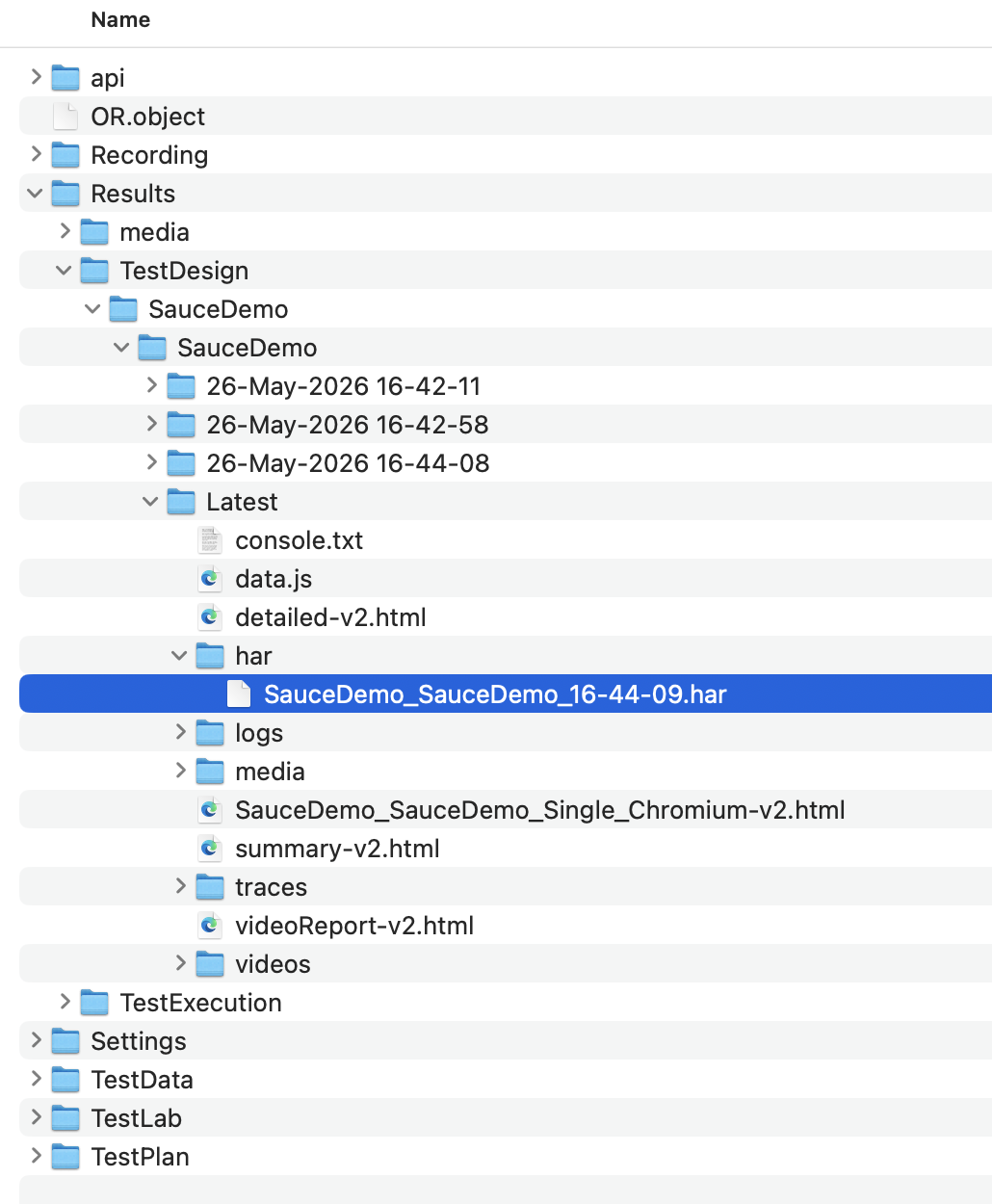Select the TestExecution folder name
Viewport: 992px width, 1204px height.
pyautogui.click(x=200, y=1003)
